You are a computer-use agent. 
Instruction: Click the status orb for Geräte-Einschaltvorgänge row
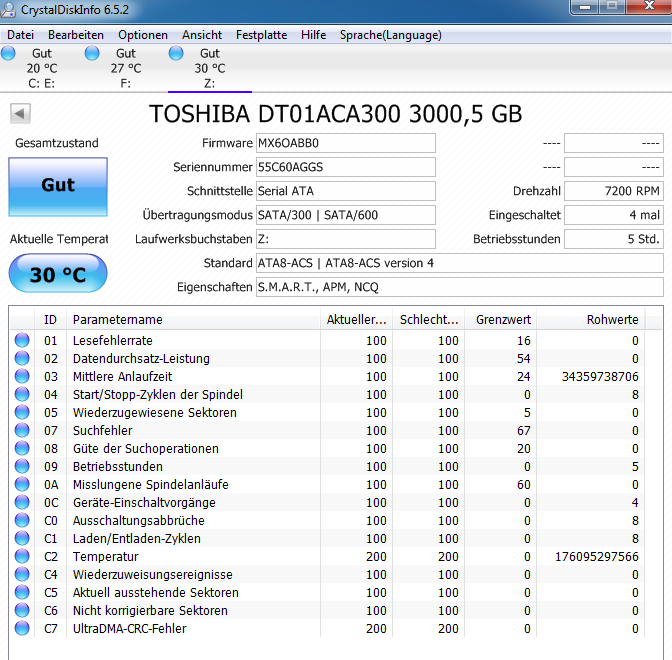22,502
